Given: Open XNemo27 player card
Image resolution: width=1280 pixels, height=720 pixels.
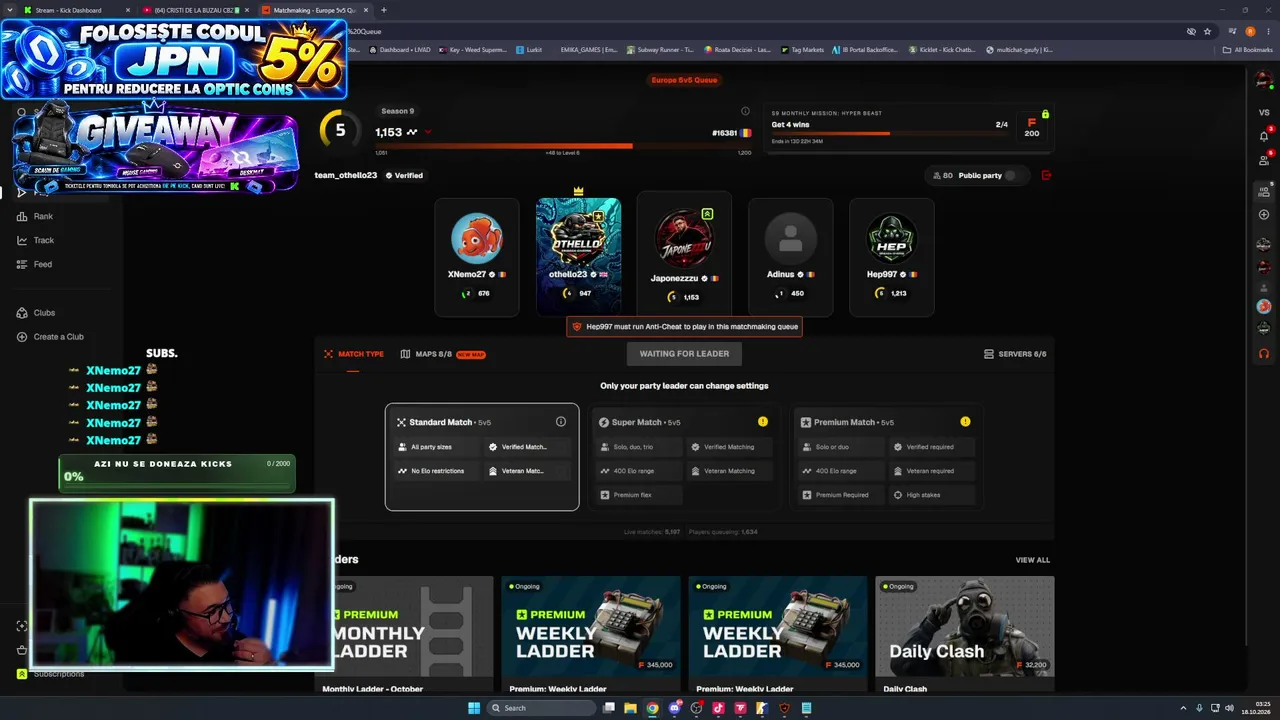Looking at the screenshot, I should pos(477,257).
